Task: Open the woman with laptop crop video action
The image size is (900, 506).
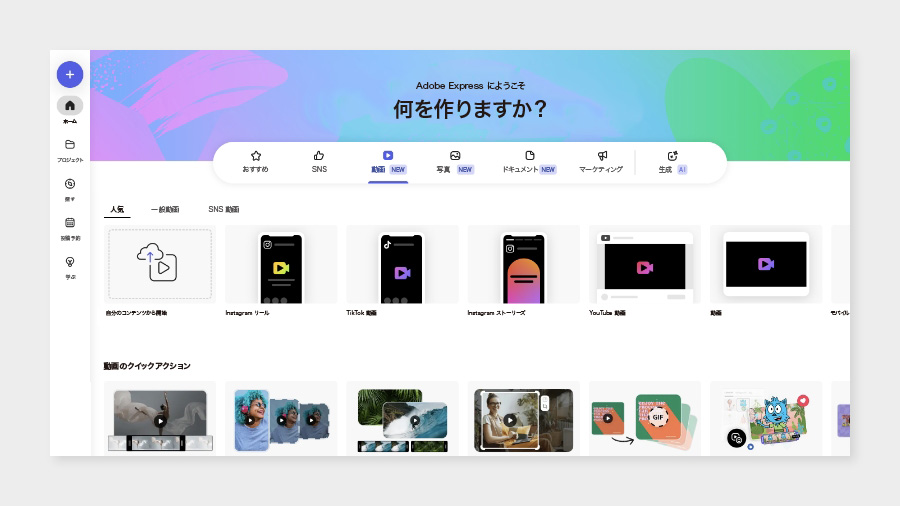Action: 523,419
